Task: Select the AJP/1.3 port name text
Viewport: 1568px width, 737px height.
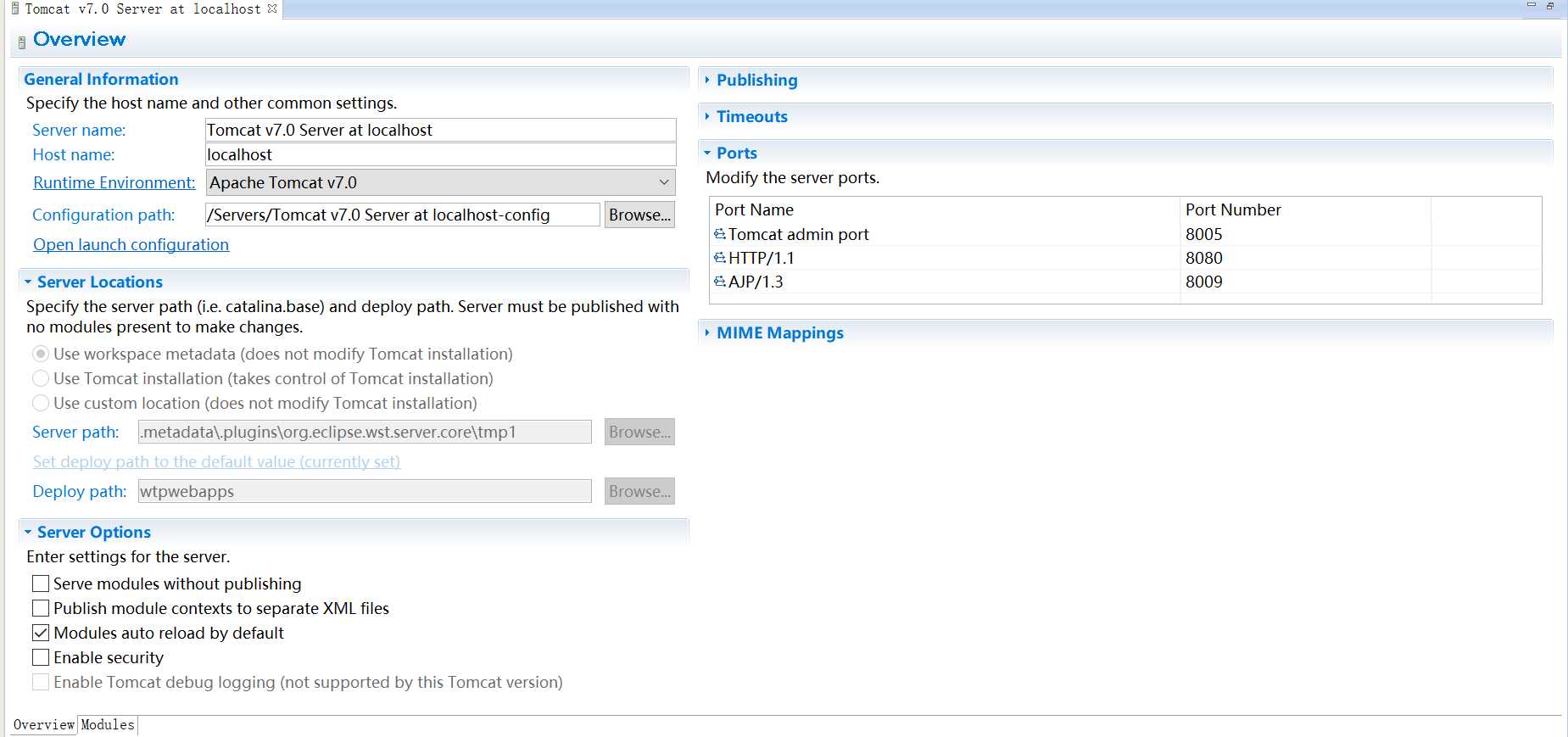Action: pyautogui.click(x=756, y=282)
